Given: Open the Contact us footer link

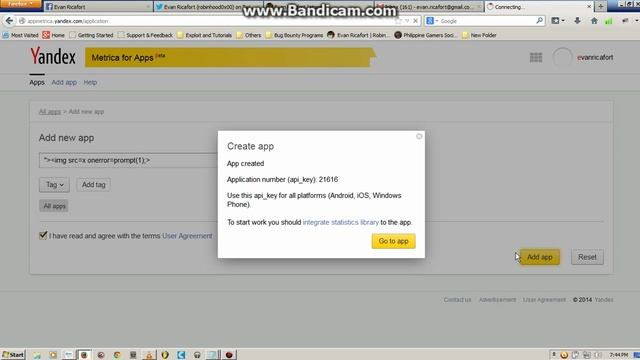Looking at the screenshot, I should click(457, 300).
